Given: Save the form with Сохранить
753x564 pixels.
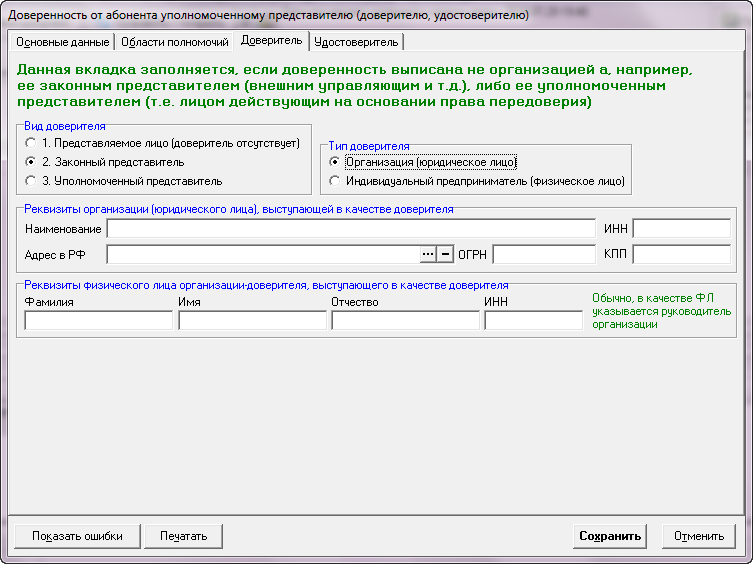Looking at the screenshot, I should (x=610, y=536).
